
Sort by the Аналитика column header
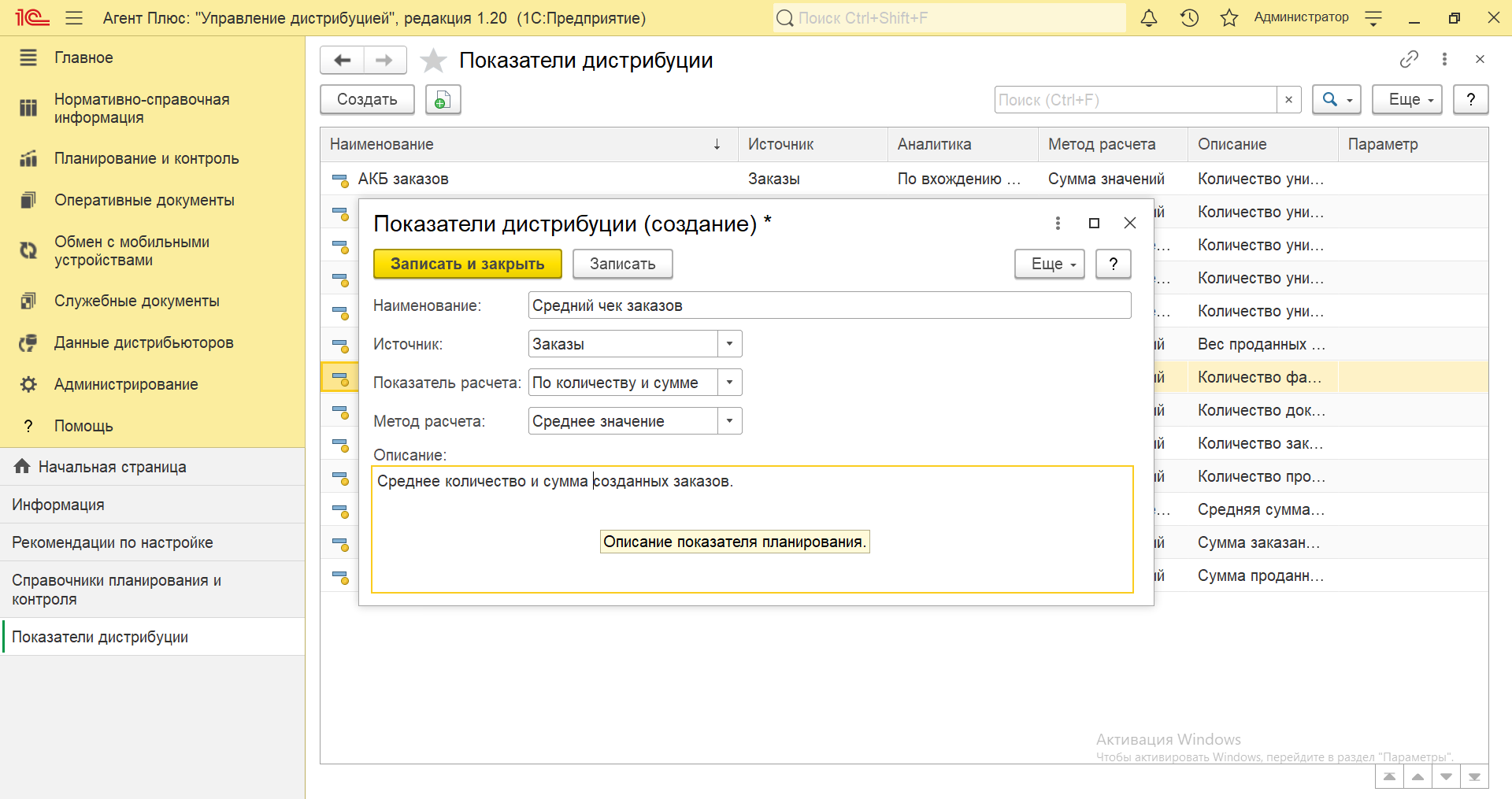pos(963,144)
